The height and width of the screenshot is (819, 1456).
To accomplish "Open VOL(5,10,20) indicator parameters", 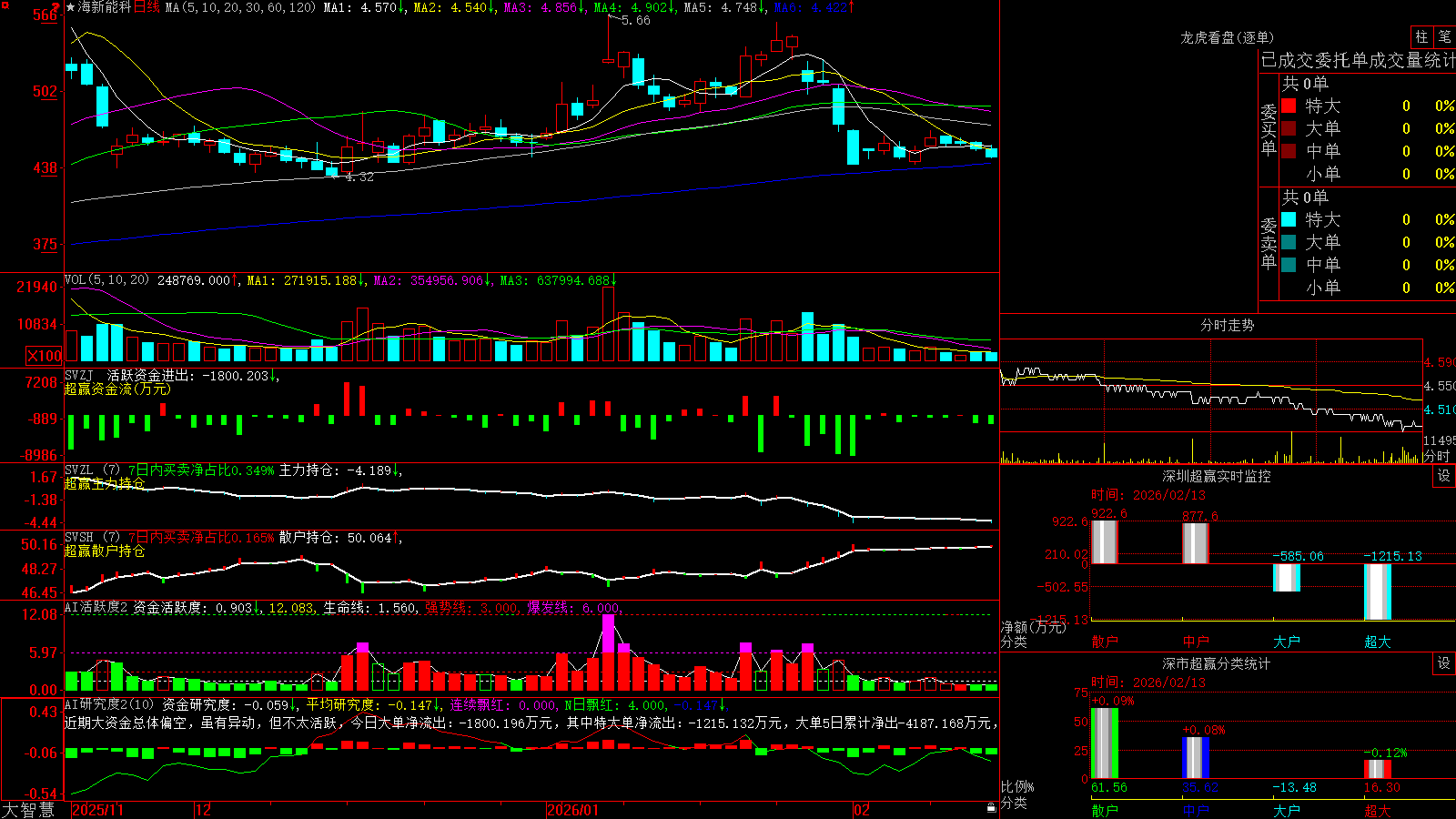I will (x=106, y=279).
